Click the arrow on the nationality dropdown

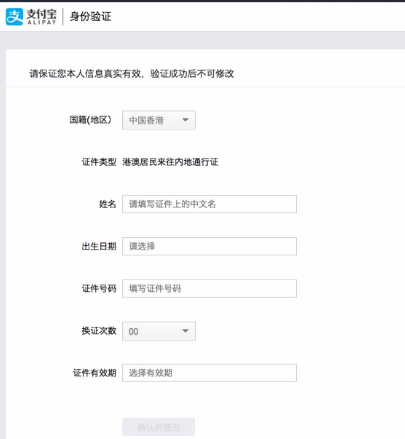pyautogui.click(x=185, y=120)
